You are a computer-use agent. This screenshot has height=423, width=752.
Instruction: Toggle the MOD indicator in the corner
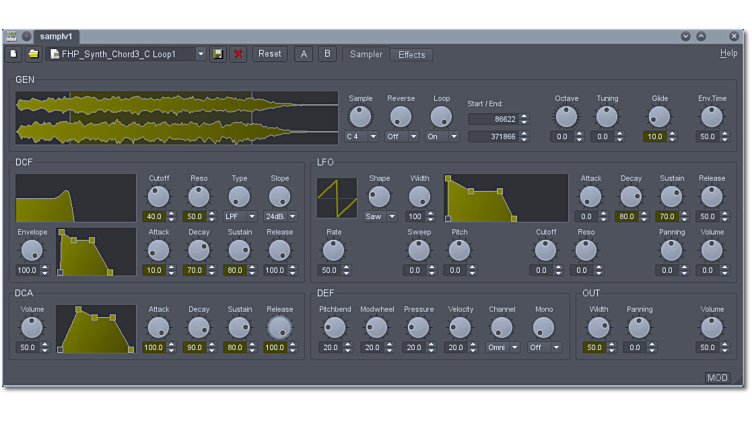tap(717, 377)
